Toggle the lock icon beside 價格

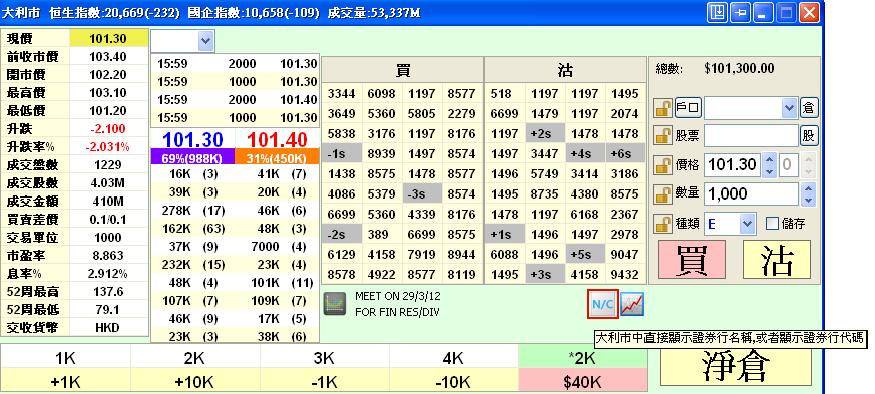click(x=663, y=165)
